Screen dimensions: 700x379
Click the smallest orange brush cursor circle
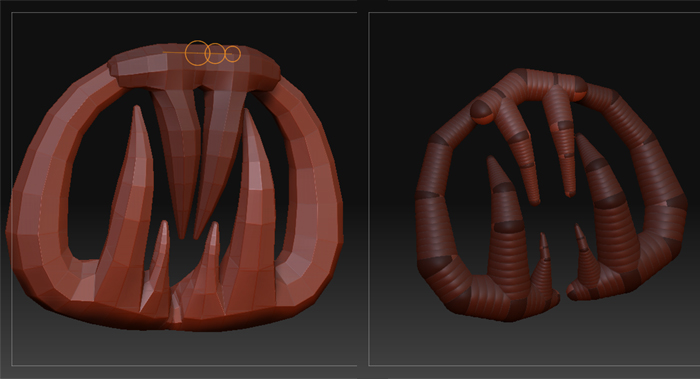(x=233, y=54)
